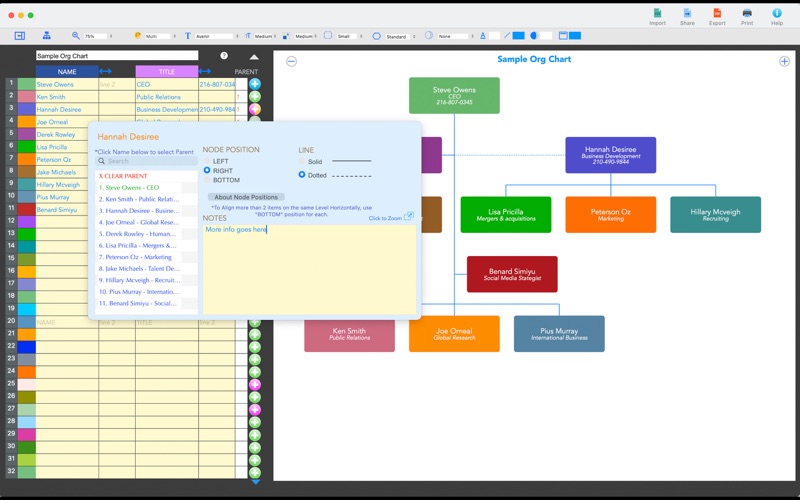Image resolution: width=800 pixels, height=500 pixels.
Task: Select 11. Benard Simiyu as parent
Action: click(138, 303)
